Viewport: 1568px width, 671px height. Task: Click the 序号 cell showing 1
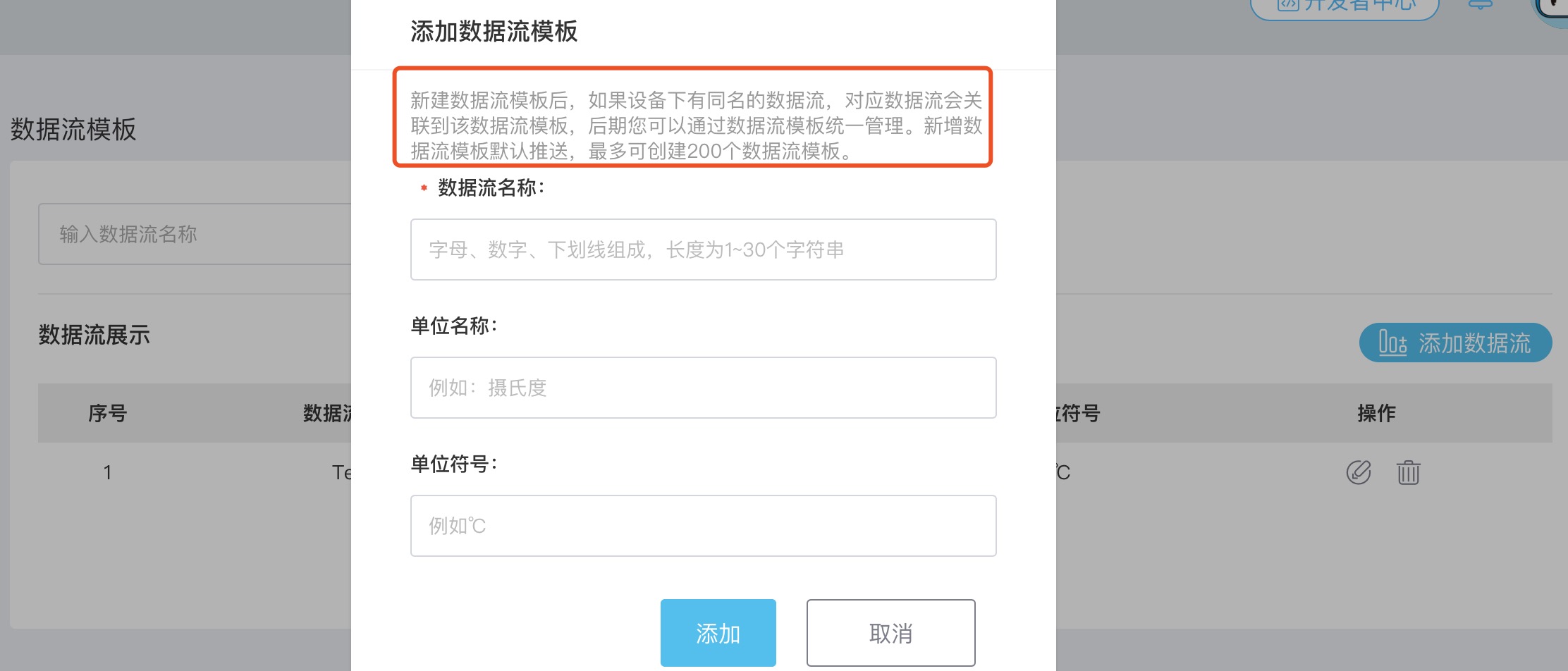108,473
